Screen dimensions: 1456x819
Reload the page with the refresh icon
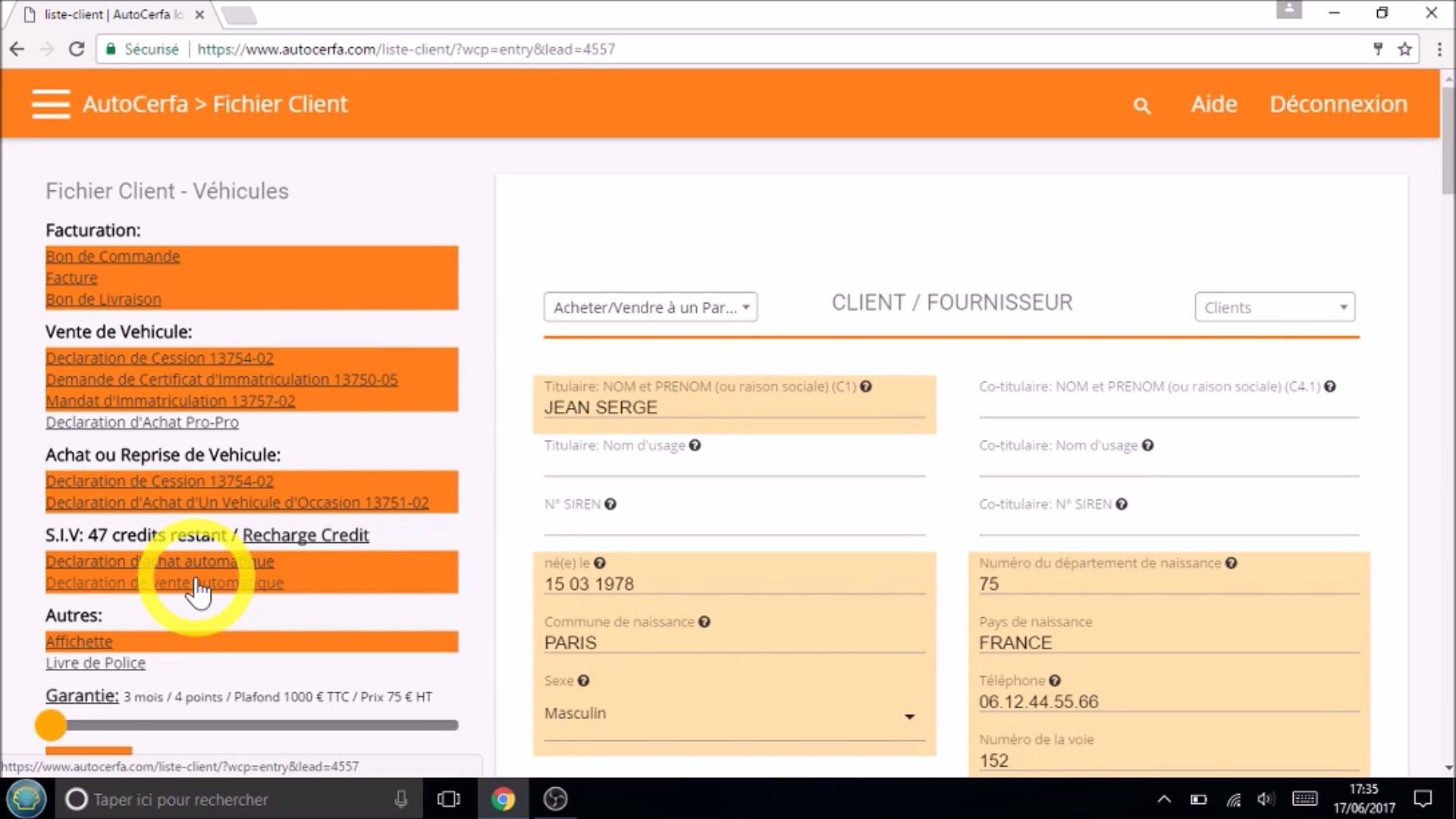[77, 49]
